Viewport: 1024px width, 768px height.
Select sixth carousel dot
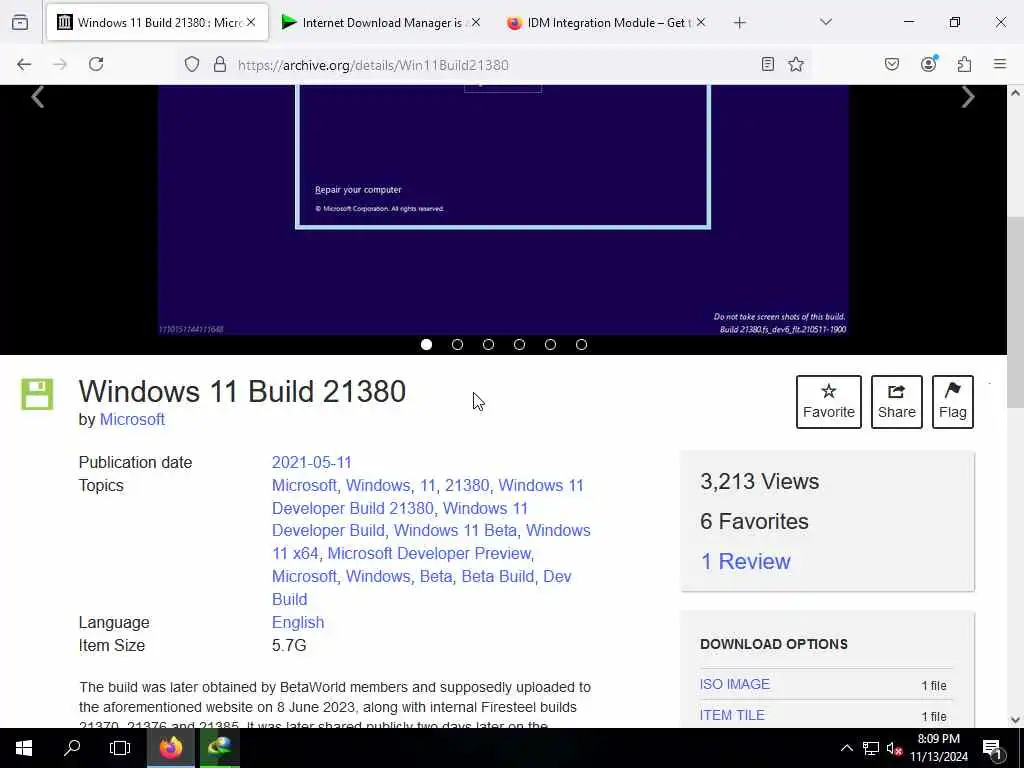pos(581,344)
